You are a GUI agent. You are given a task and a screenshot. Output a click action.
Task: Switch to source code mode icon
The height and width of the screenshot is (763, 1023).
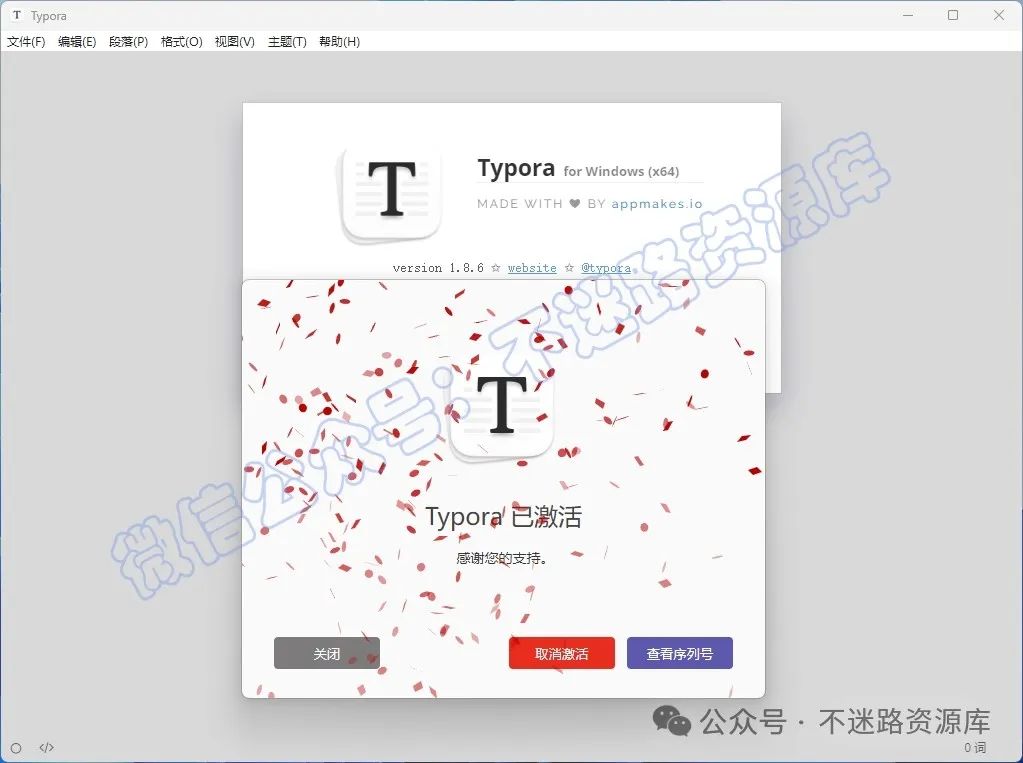pos(46,747)
